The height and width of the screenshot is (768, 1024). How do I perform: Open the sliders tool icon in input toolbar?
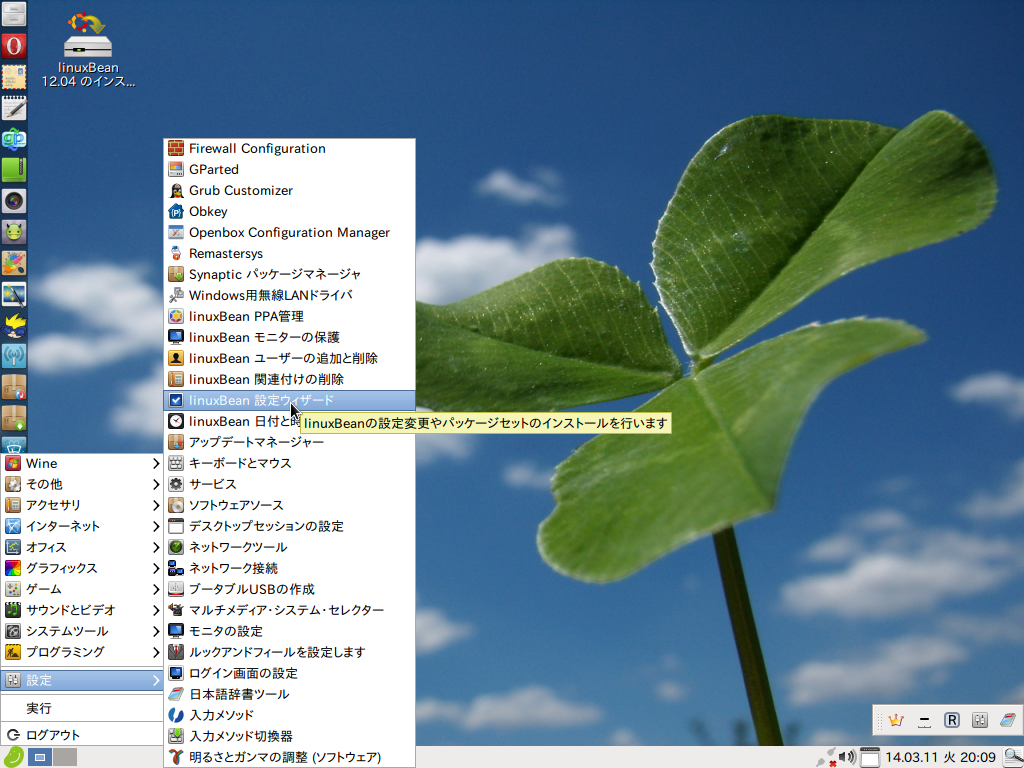pos(980,720)
